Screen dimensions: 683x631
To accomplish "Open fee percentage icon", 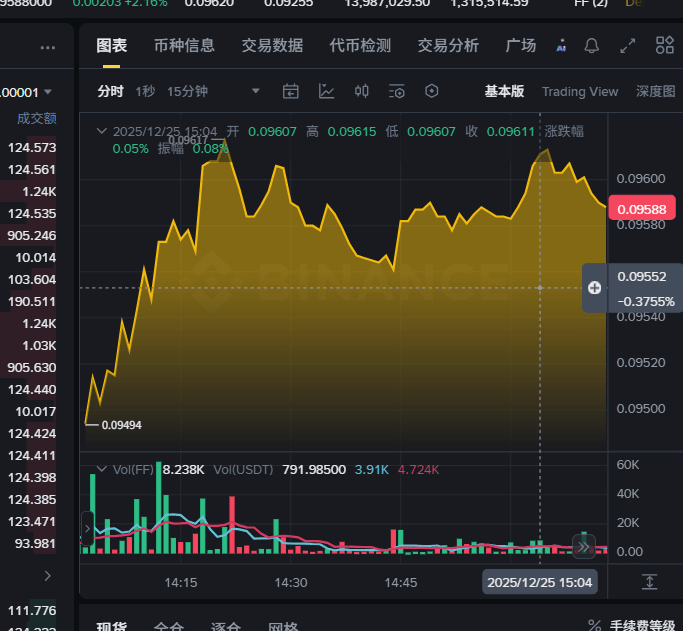I will [595, 625].
